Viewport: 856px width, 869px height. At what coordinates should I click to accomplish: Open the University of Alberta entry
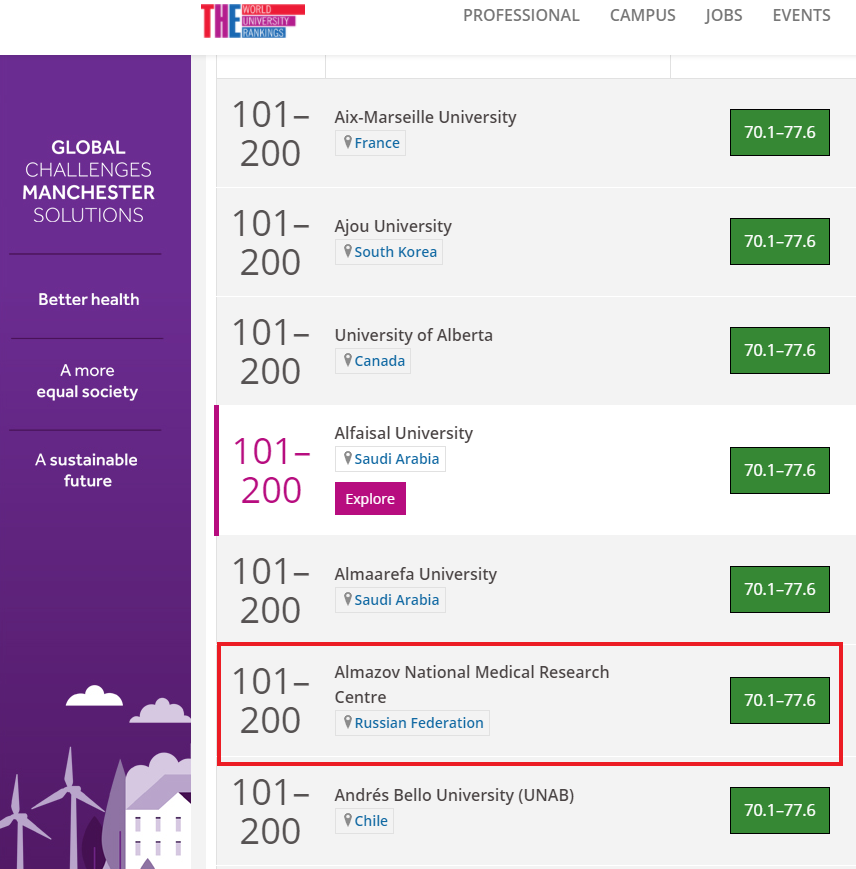coord(413,335)
